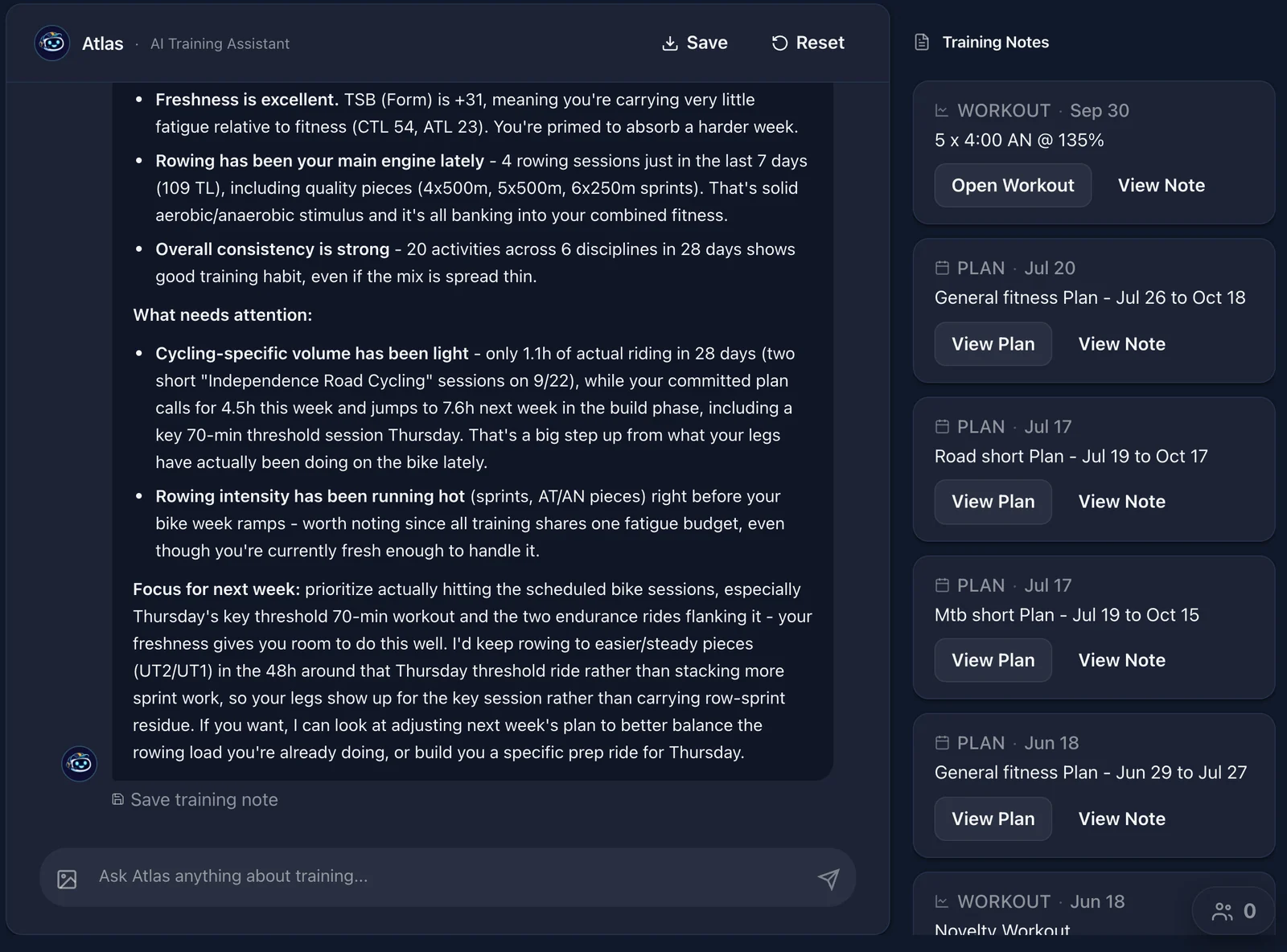The width and height of the screenshot is (1287, 952).
Task: Click the Ask Atlas message input field
Action: (447, 877)
